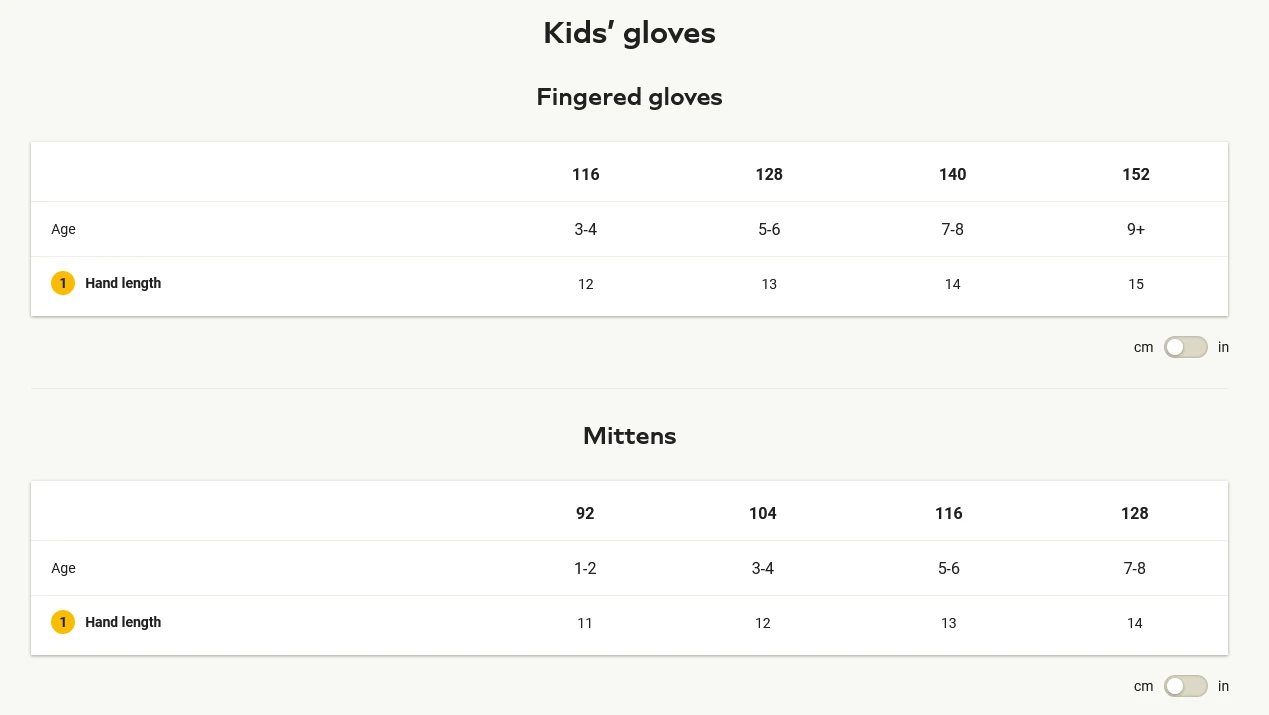Select size 116 column header in Fingered gloves
Screen dimensions: 1269x715
[586, 175]
